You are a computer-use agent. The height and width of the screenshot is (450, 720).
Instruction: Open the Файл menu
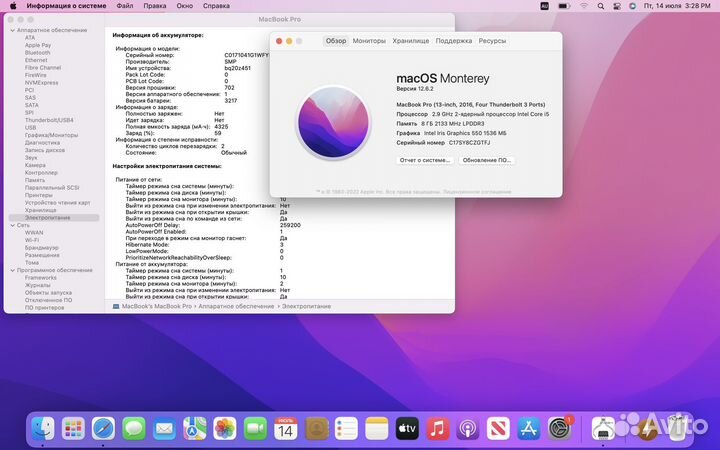[x=125, y=6]
